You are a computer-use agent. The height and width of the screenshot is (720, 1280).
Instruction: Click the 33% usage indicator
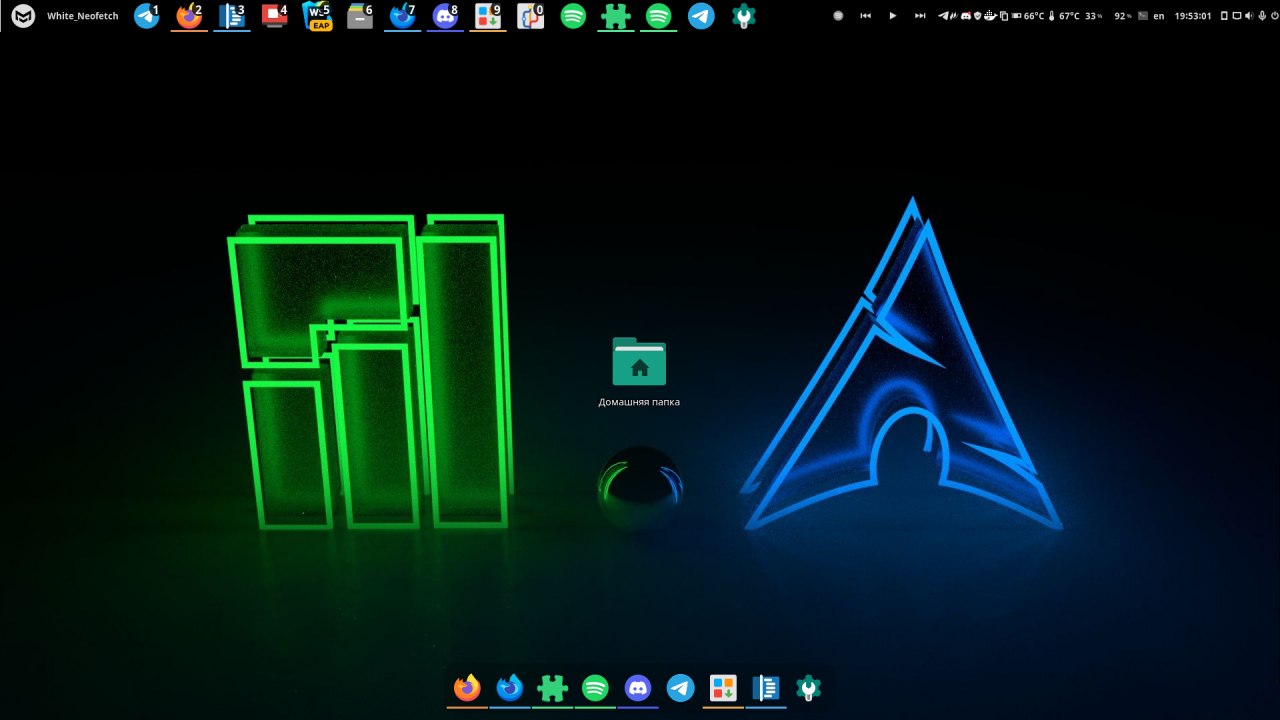point(1094,16)
